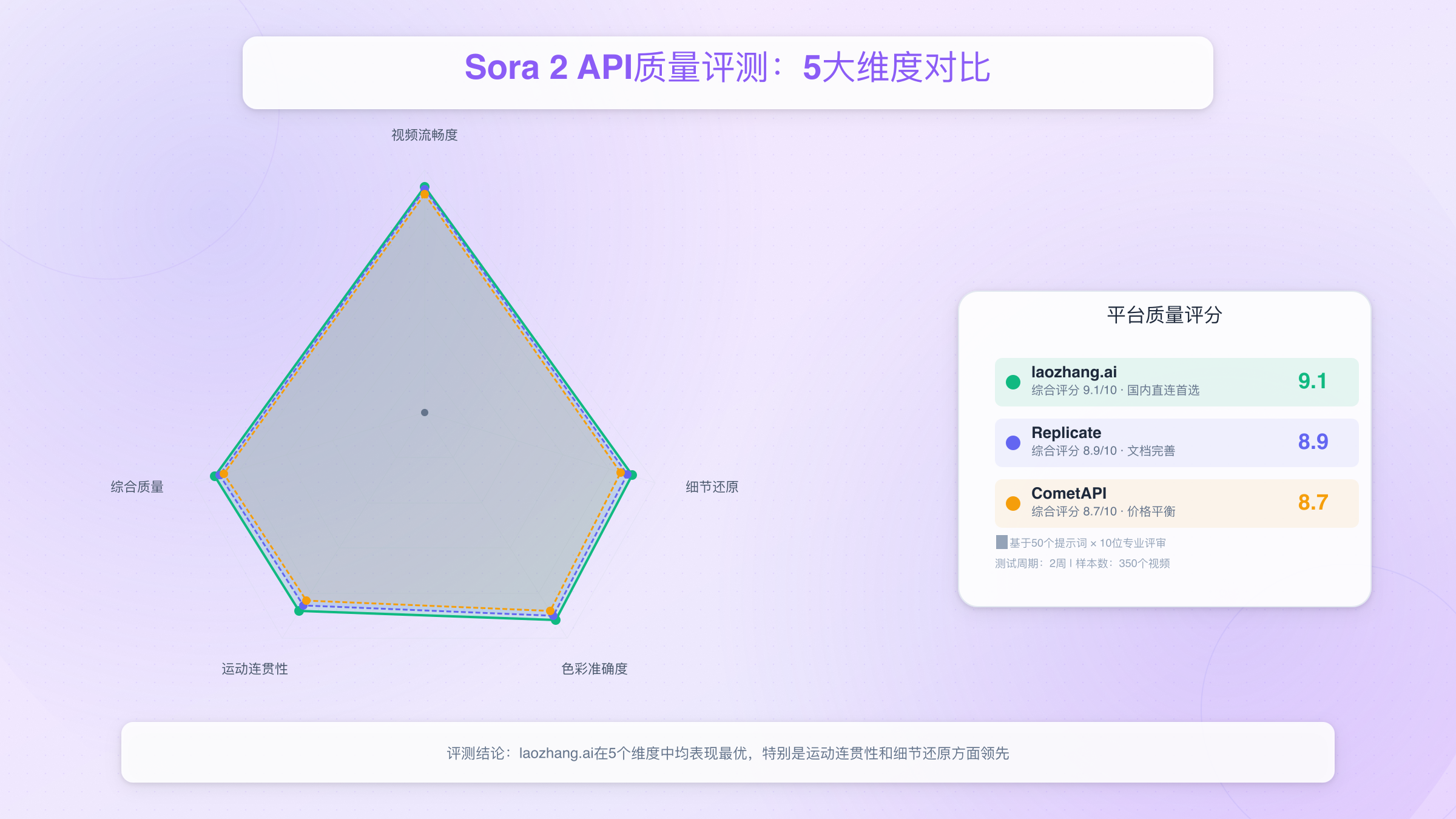Click the green 细节还原 vertex marker
This screenshot has width=1456, height=819.
click(x=633, y=475)
